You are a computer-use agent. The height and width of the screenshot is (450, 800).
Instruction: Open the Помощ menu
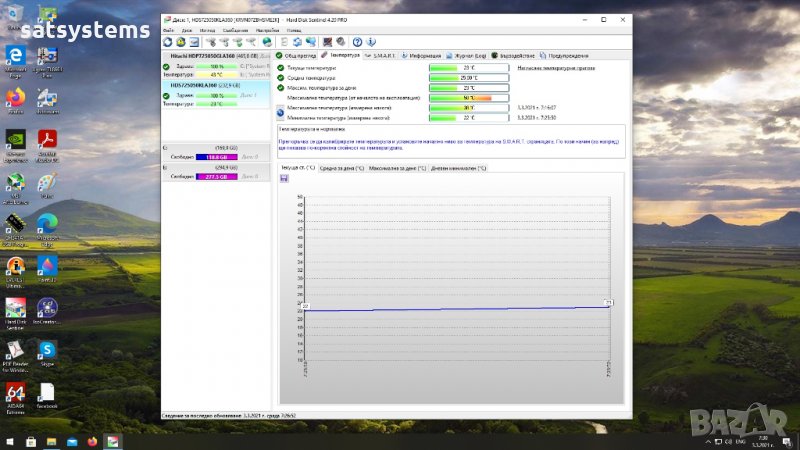point(295,31)
